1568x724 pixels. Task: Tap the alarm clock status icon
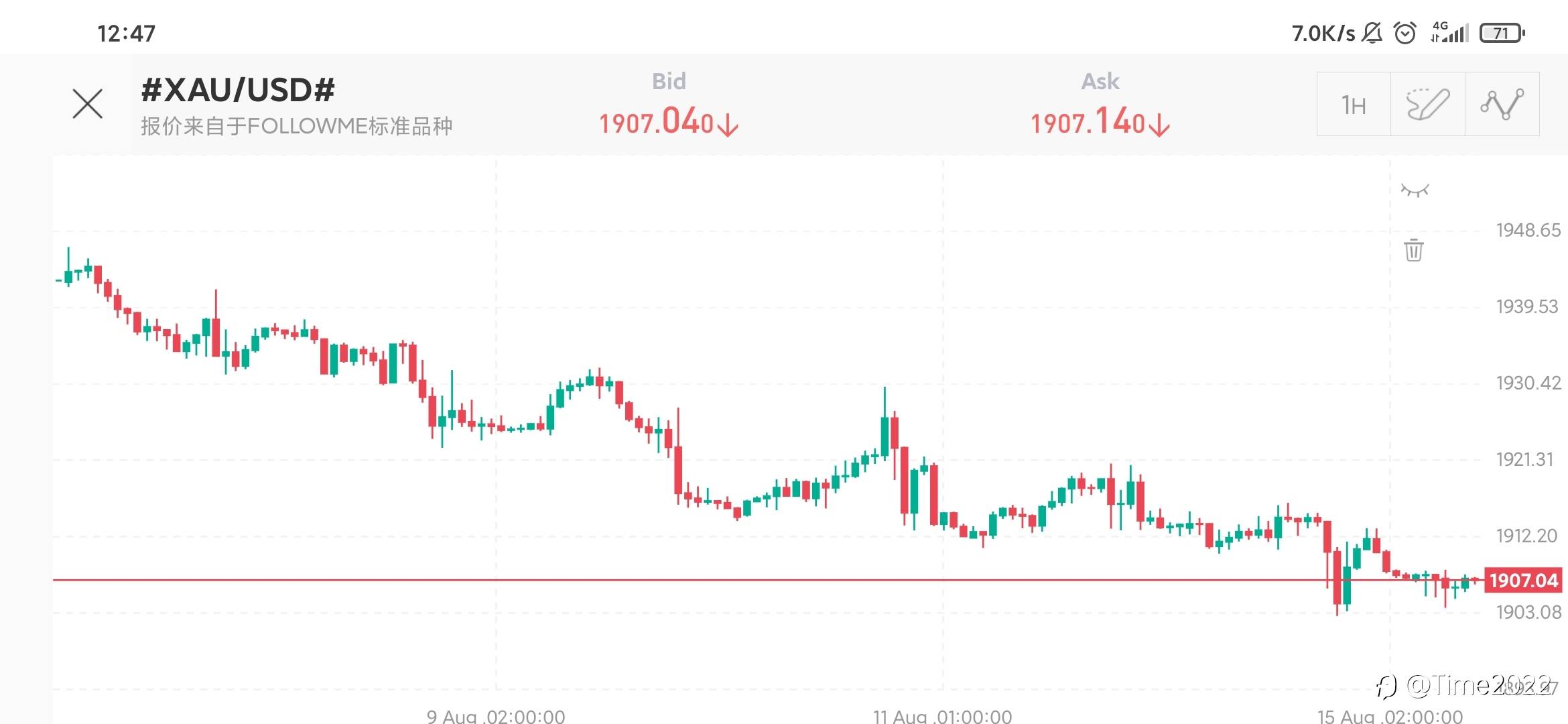point(1405,33)
